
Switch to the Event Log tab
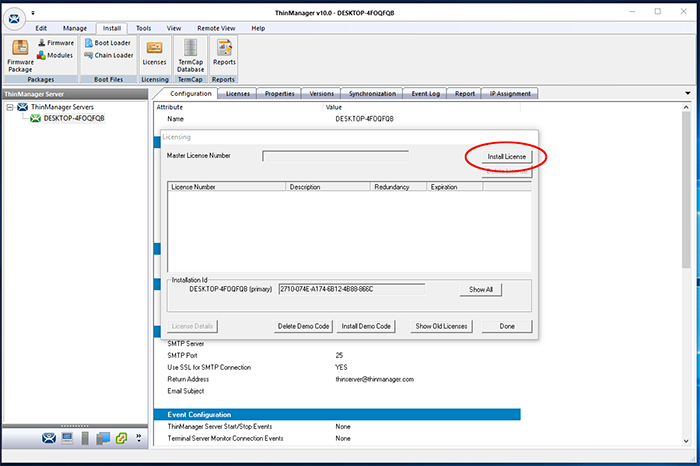click(425, 94)
